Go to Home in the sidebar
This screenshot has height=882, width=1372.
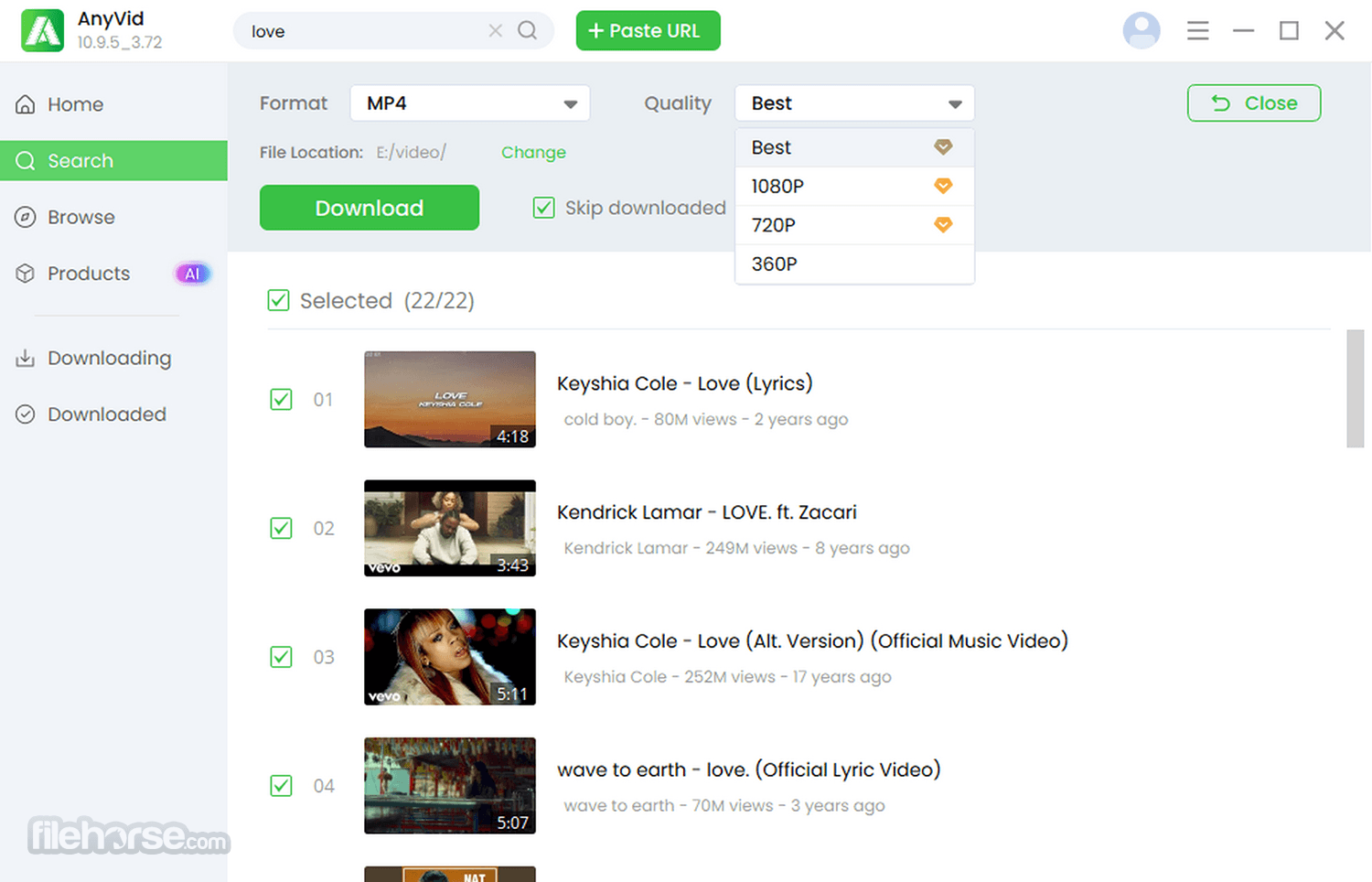(x=113, y=104)
